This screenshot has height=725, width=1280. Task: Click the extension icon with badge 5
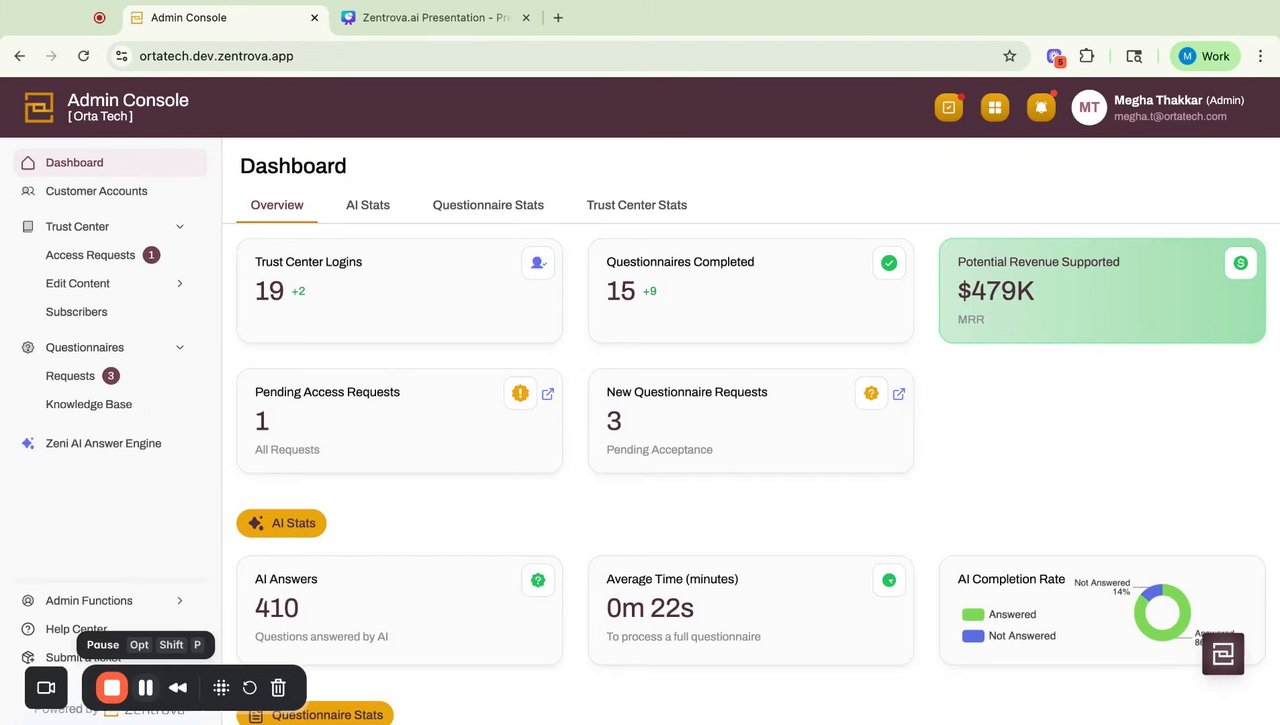pyautogui.click(x=1055, y=57)
